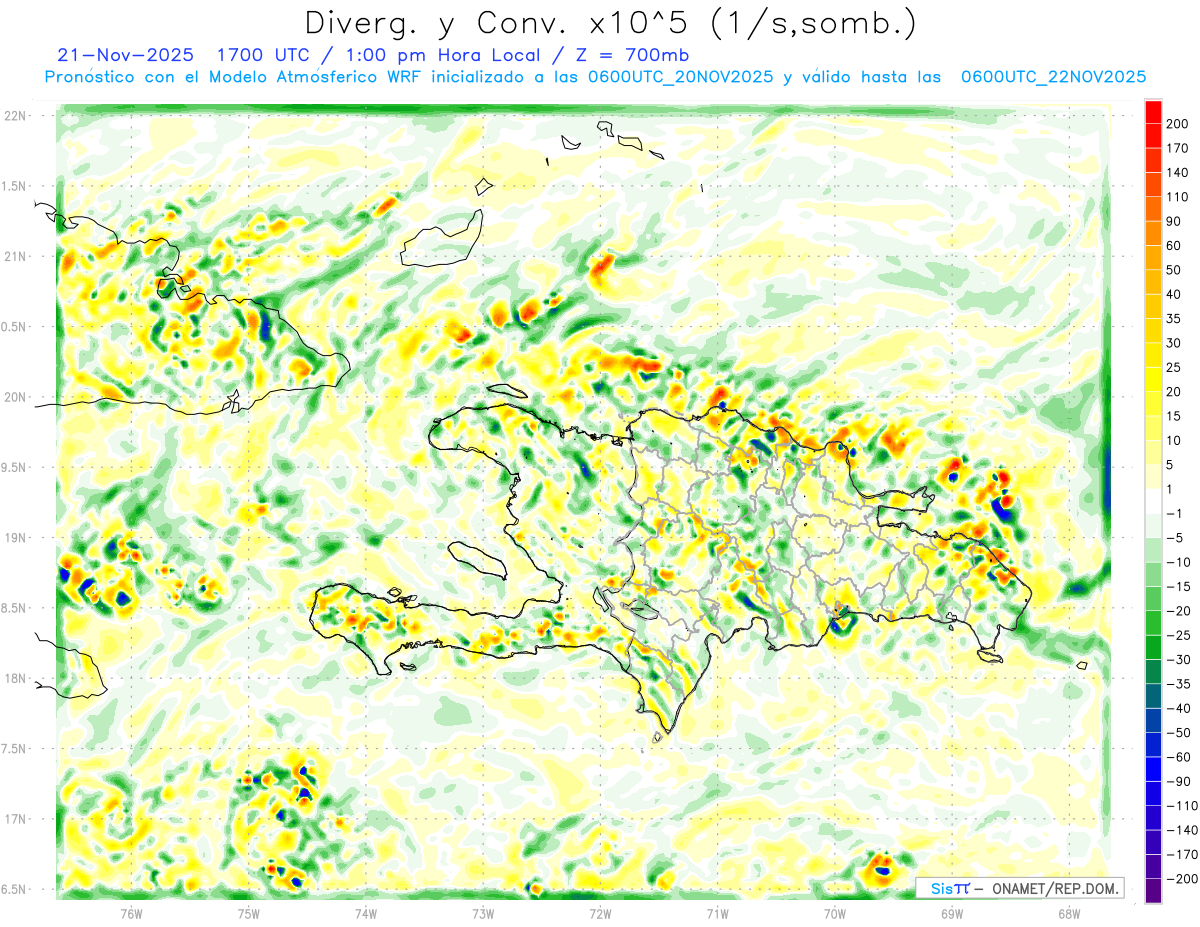Click the -90 value on the color scale
Viewport: 1200px width, 927px height.
coord(1178,780)
